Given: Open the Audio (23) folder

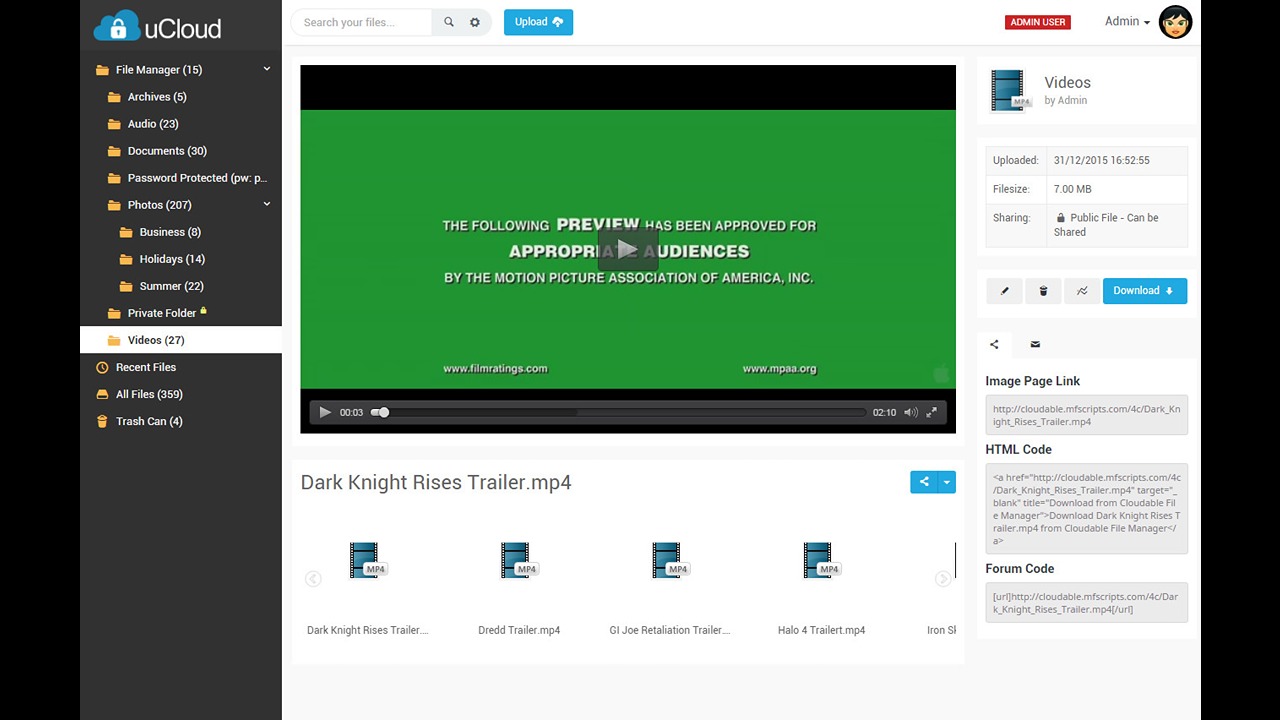Looking at the screenshot, I should point(152,124).
